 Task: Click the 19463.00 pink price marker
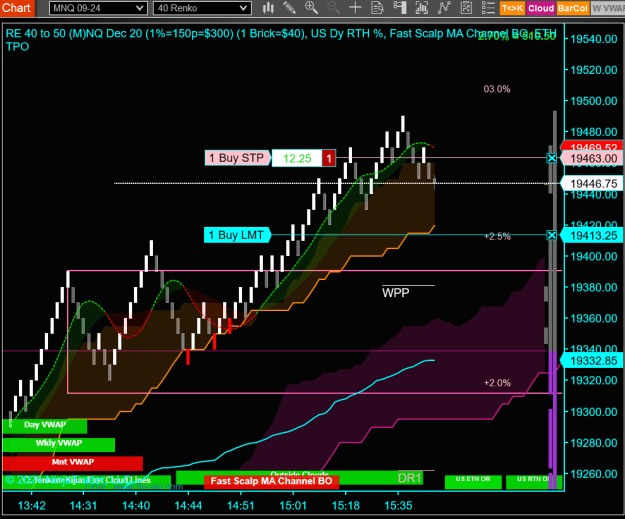(592, 159)
